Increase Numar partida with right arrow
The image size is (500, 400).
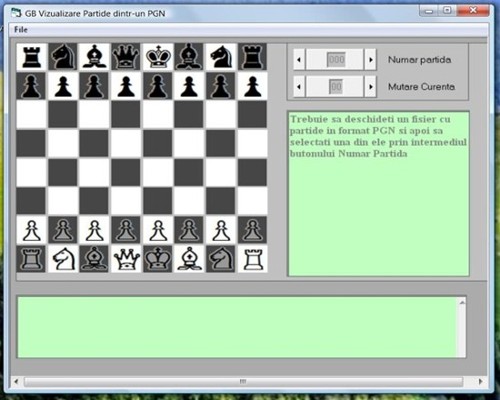pos(371,60)
